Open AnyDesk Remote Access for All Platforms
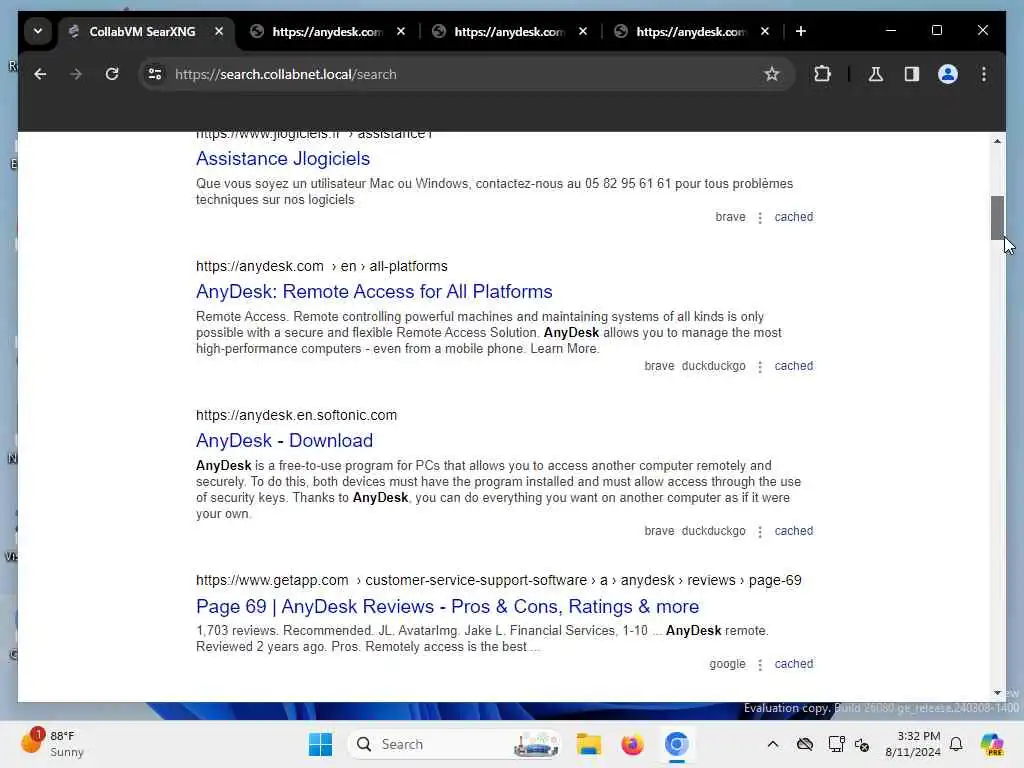This screenshot has height=768, width=1024. [374, 292]
